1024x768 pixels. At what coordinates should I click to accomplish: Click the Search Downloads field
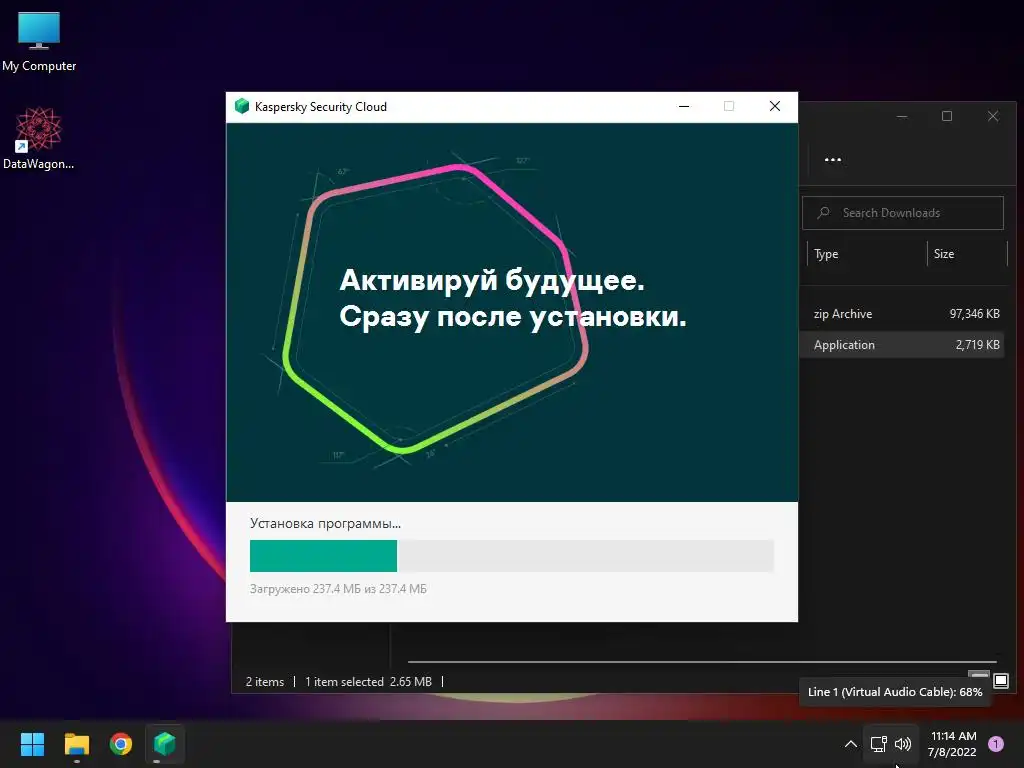click(903, 213)
